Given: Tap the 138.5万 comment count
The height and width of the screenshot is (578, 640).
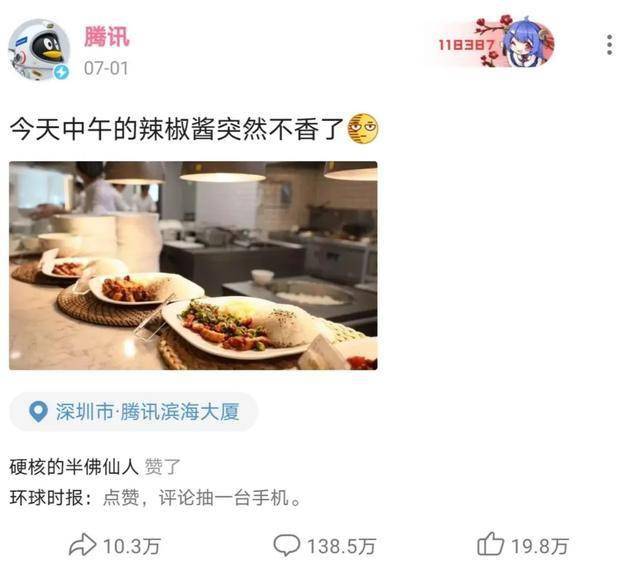Looking at the screenshot, I should pyautogui.click(x=341, y=546).
